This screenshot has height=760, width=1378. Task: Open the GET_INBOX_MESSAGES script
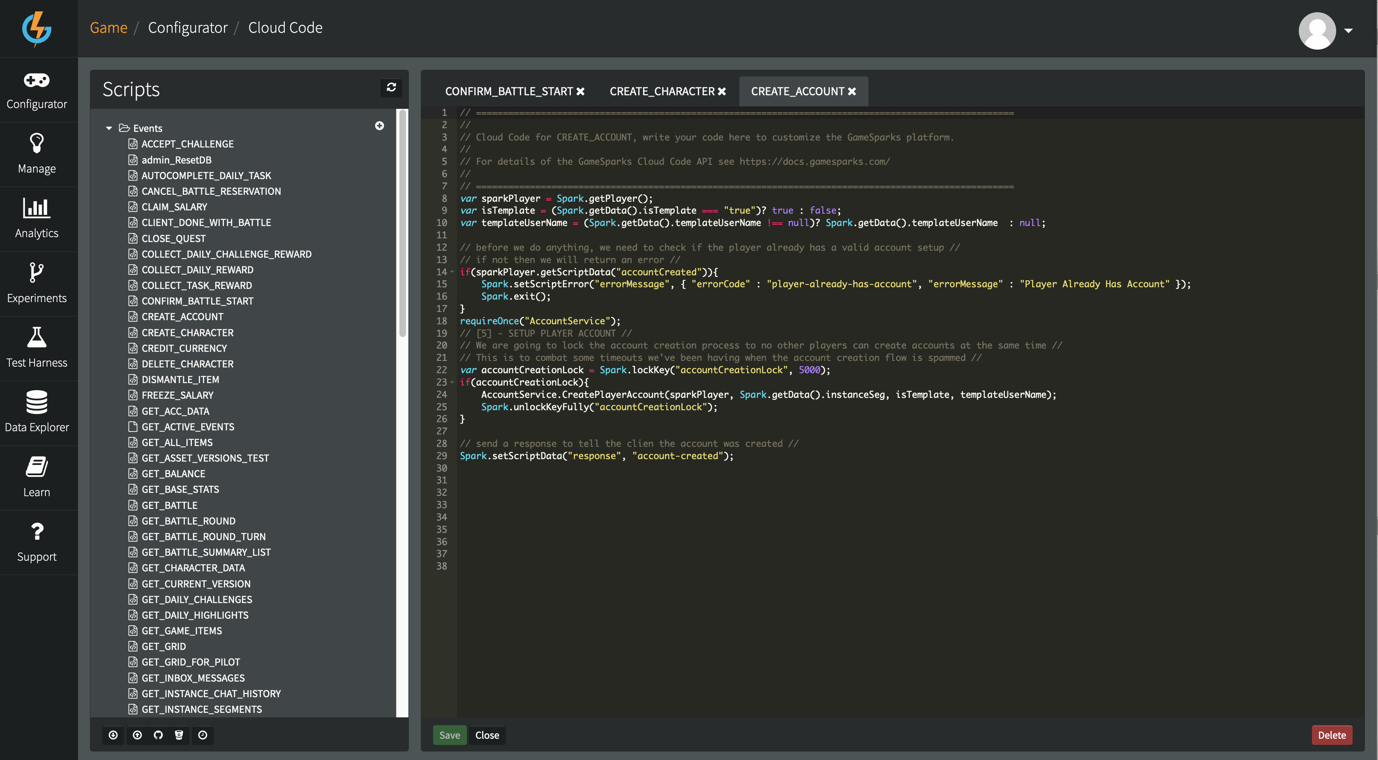(193, 678)
